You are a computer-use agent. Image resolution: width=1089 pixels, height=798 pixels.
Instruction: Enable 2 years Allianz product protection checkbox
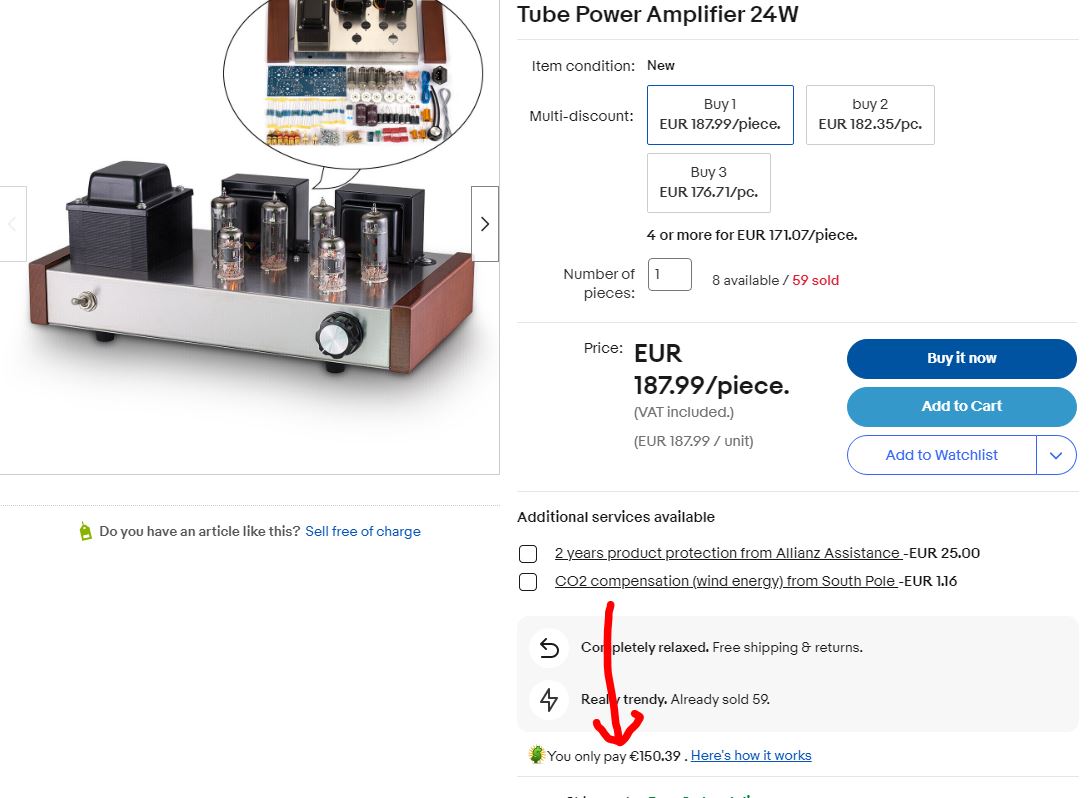tap(528, 554)
